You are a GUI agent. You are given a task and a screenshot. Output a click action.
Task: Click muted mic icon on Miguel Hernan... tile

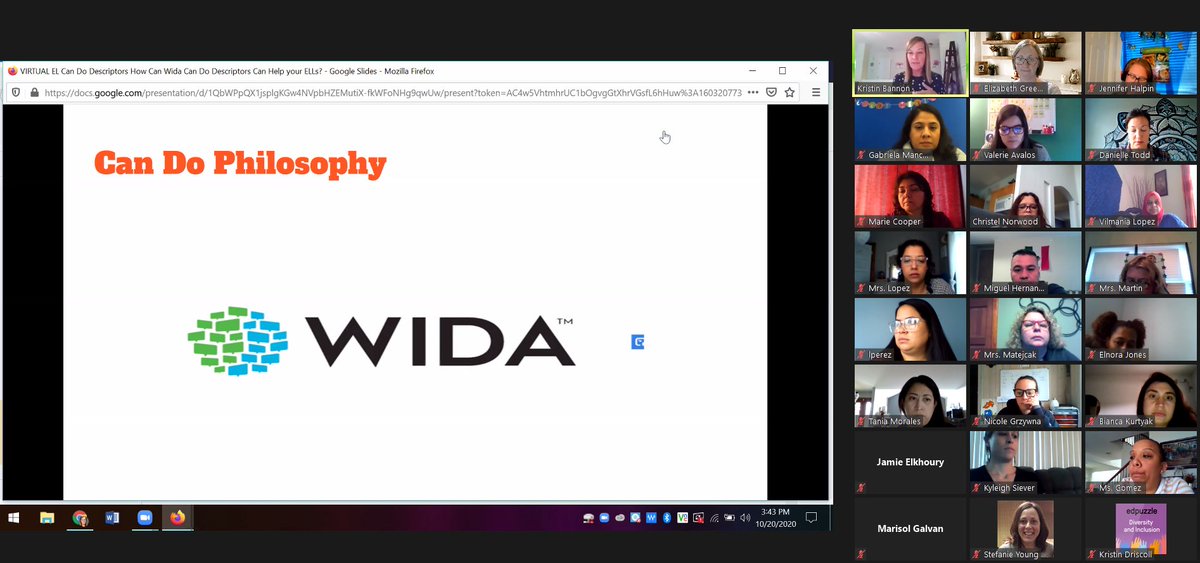(976, 288)
